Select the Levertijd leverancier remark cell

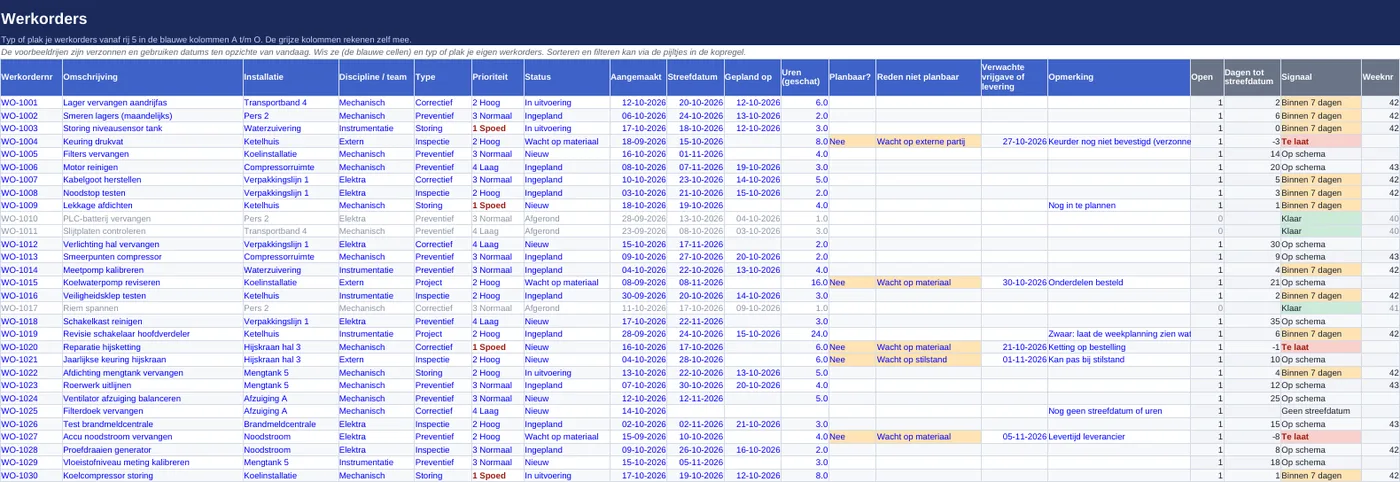pyautogui.click(x=1118, y=437)
